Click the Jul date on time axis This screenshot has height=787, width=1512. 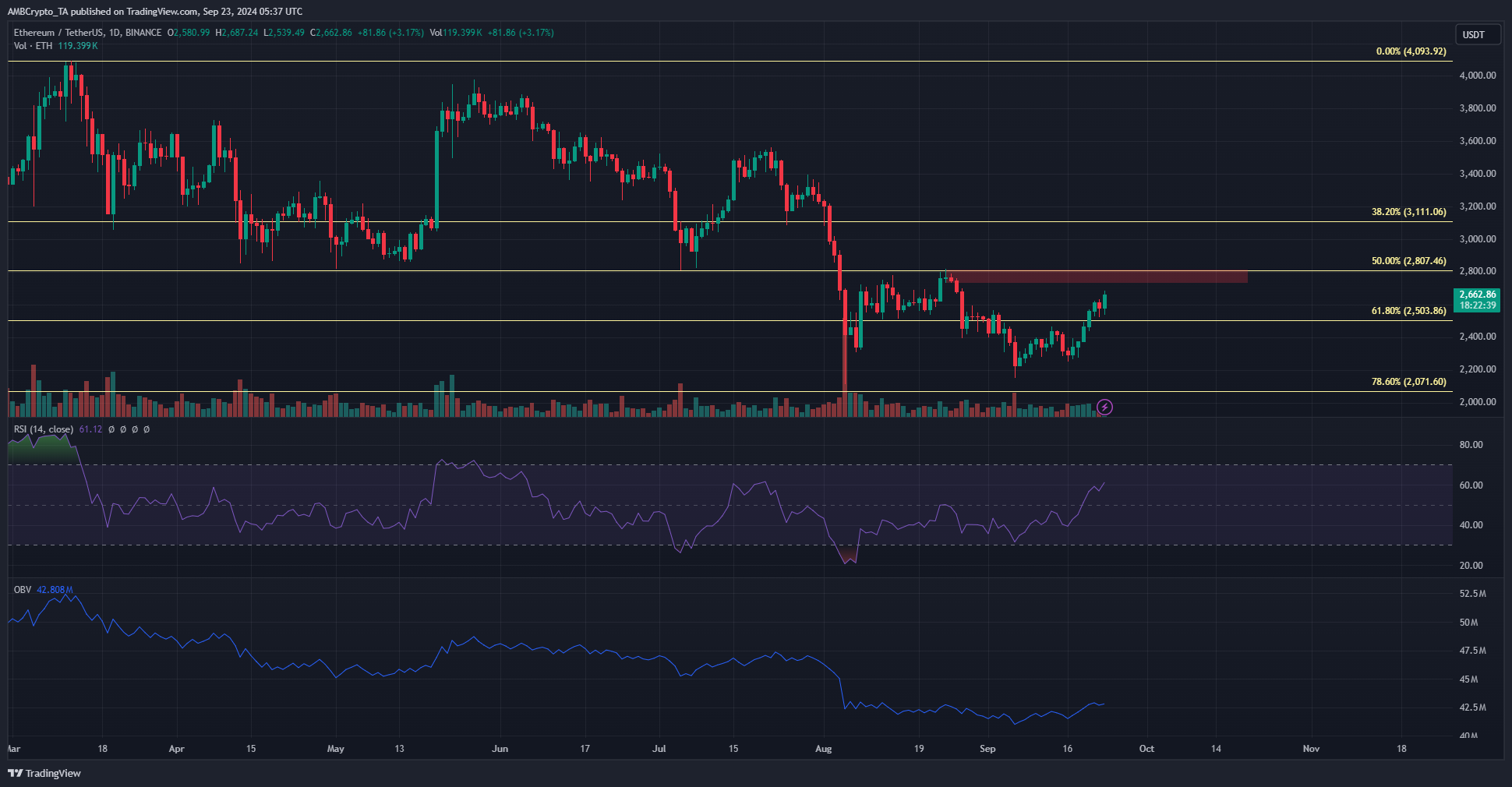659,749
